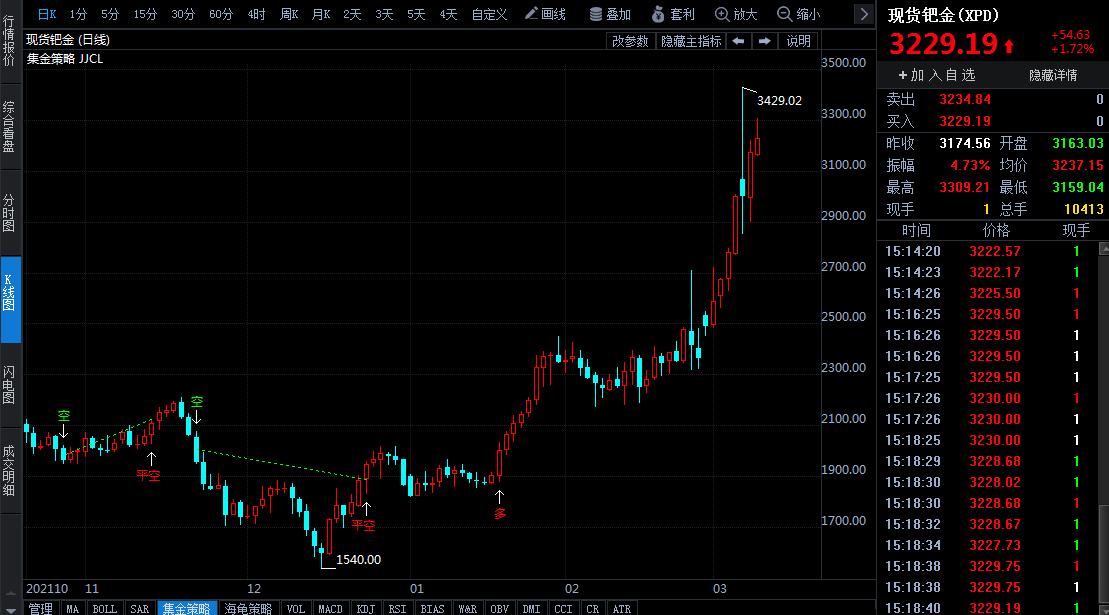Open the 套利 arbitrage tool
The width and height of the screenshot is (1109, 615).
[673, 14]
